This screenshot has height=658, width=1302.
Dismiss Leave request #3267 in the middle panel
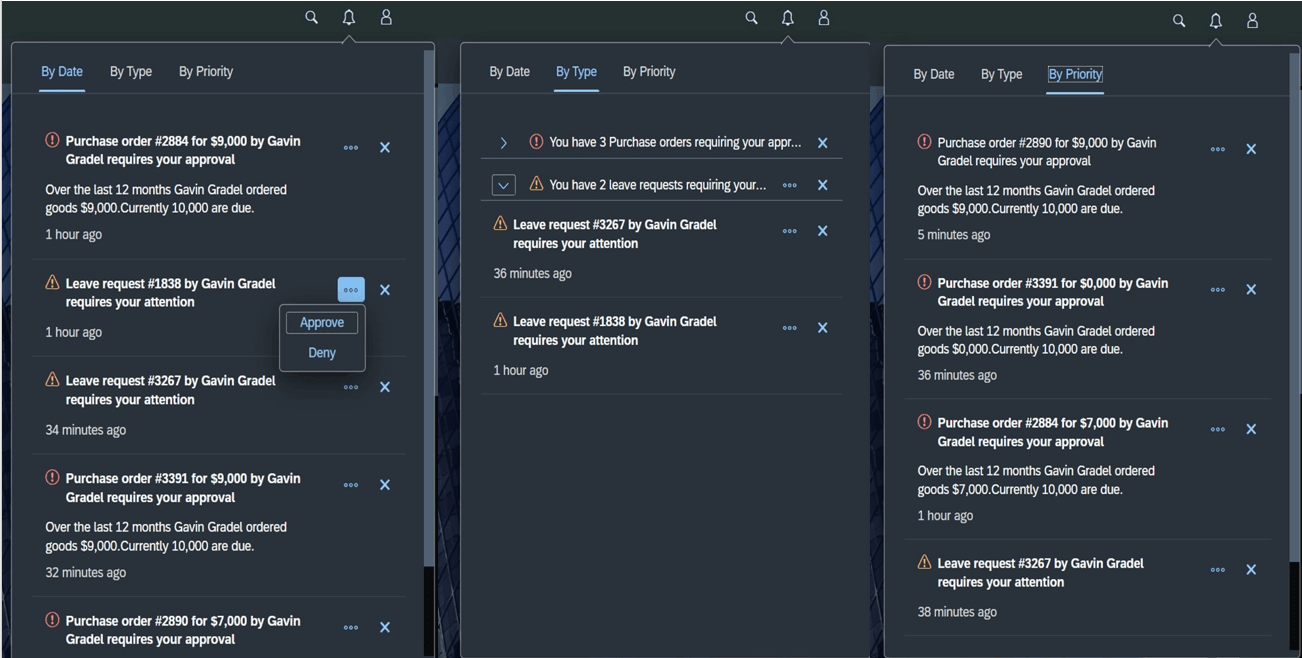823,231
